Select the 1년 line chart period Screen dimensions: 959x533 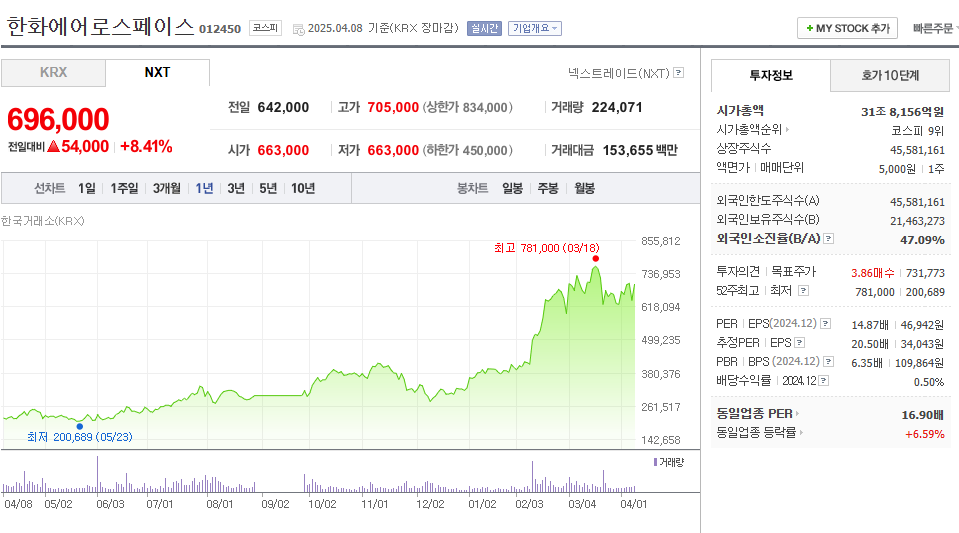coord(204,188)
